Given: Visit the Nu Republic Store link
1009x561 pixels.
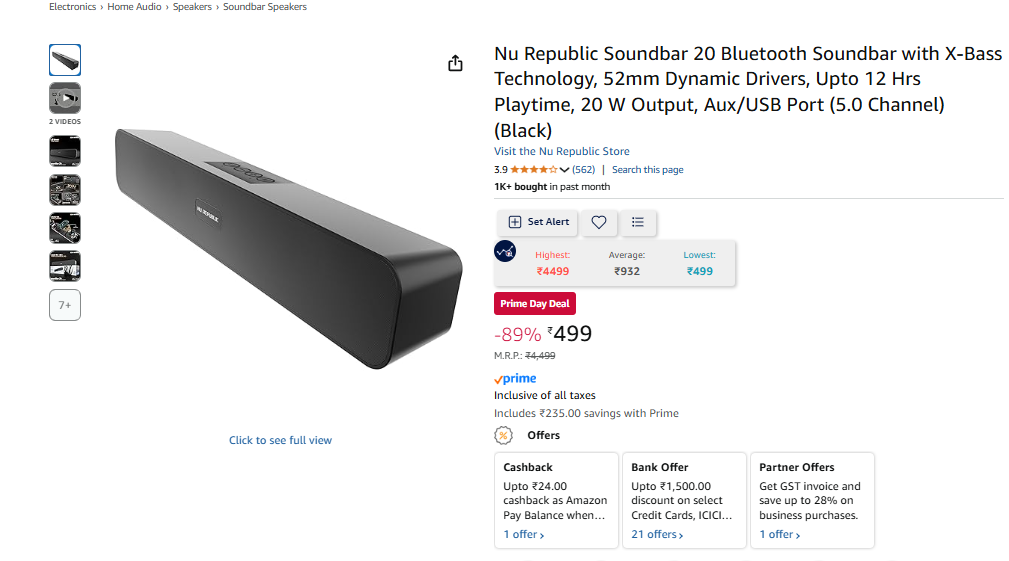Looking at the screenshot, I should 561,152.
